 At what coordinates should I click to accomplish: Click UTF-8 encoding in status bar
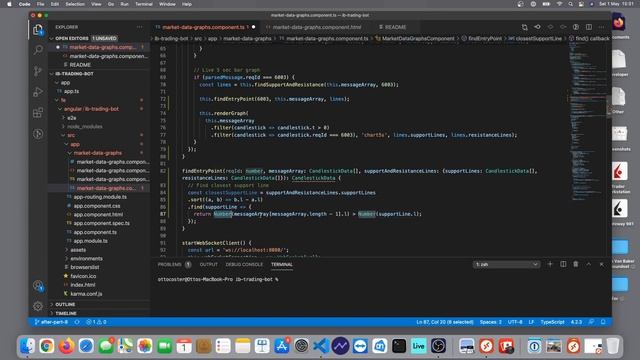[x=515, y=322]
